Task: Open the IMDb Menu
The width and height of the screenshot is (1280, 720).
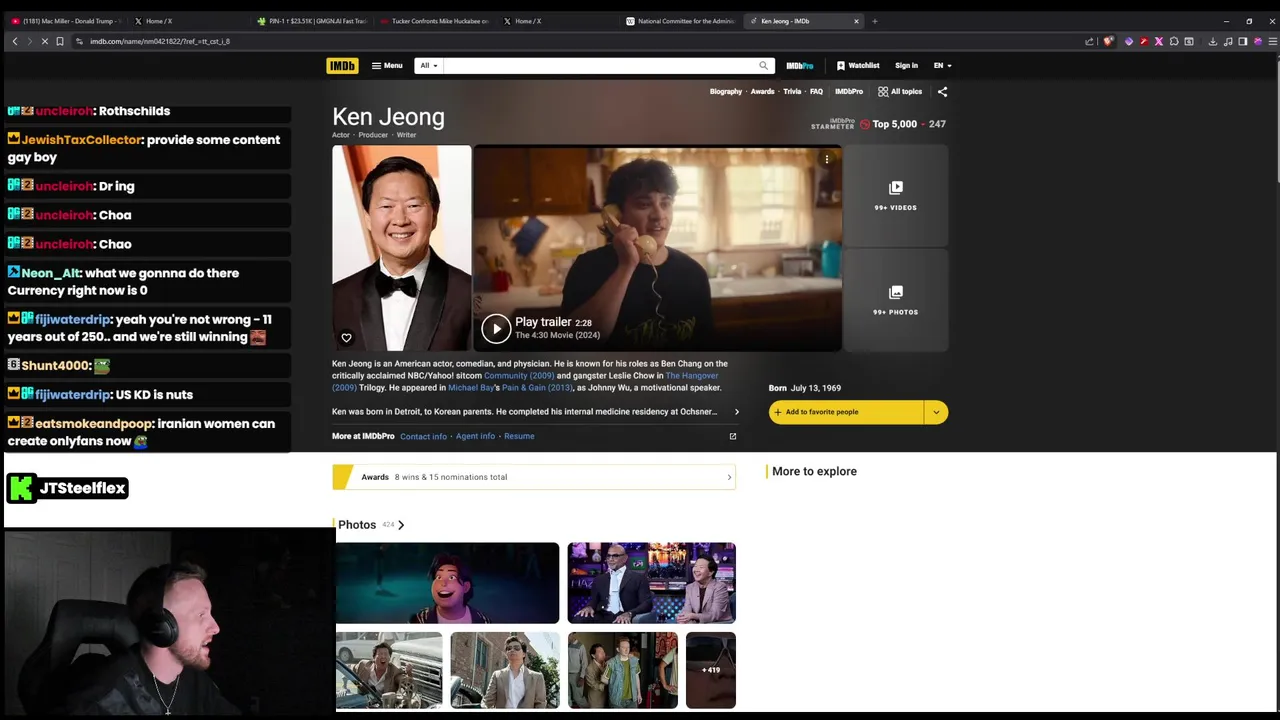Action: pyautogui.click(x=387, y=66)
